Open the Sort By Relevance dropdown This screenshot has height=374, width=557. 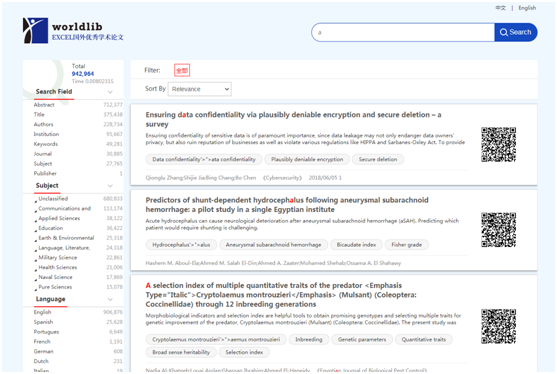pos(200,89)
